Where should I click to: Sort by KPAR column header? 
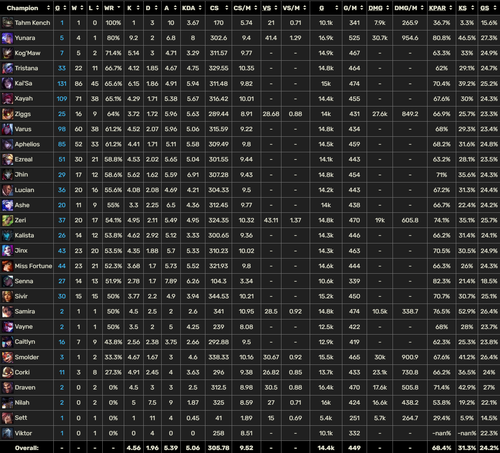point(441,8)
